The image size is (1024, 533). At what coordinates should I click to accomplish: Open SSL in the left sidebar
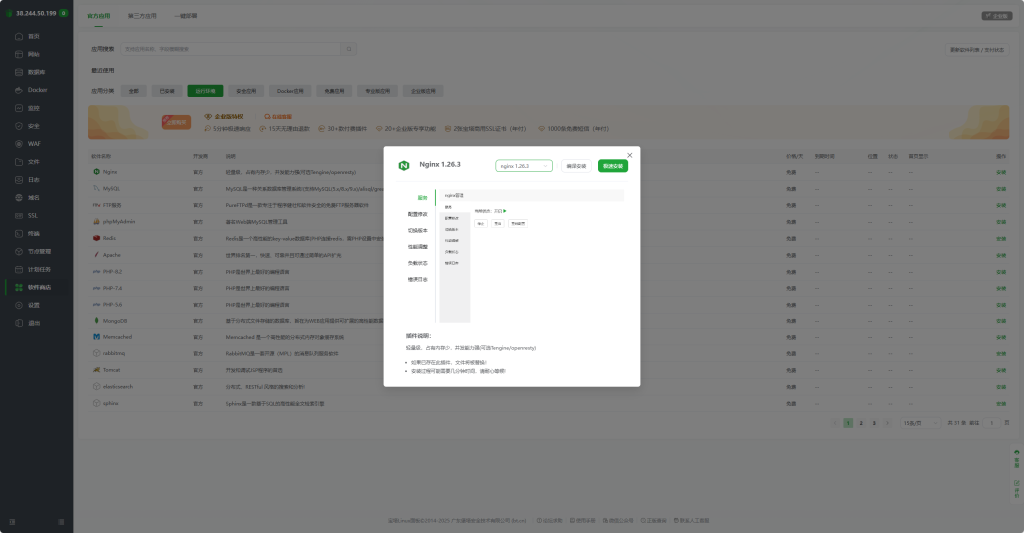point(33,216)
